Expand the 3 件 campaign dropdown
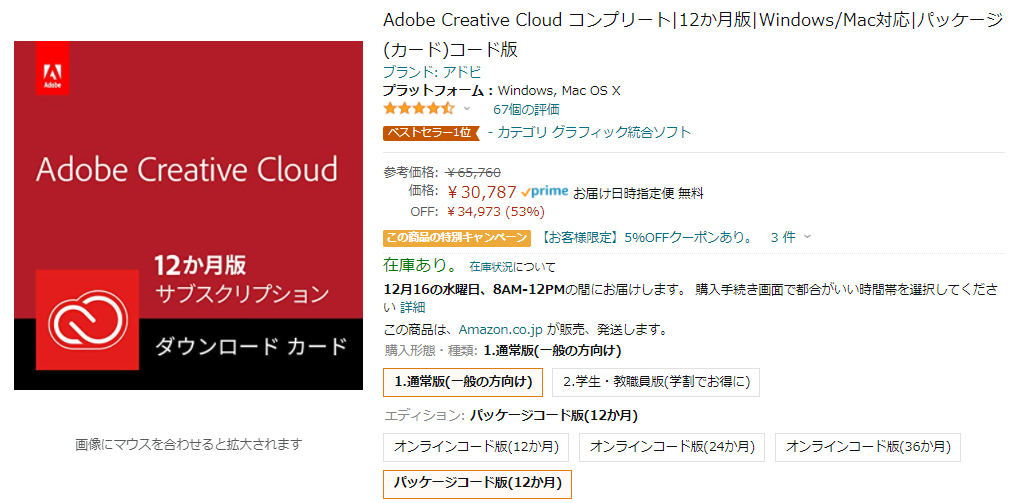 (x=791, y=237)
